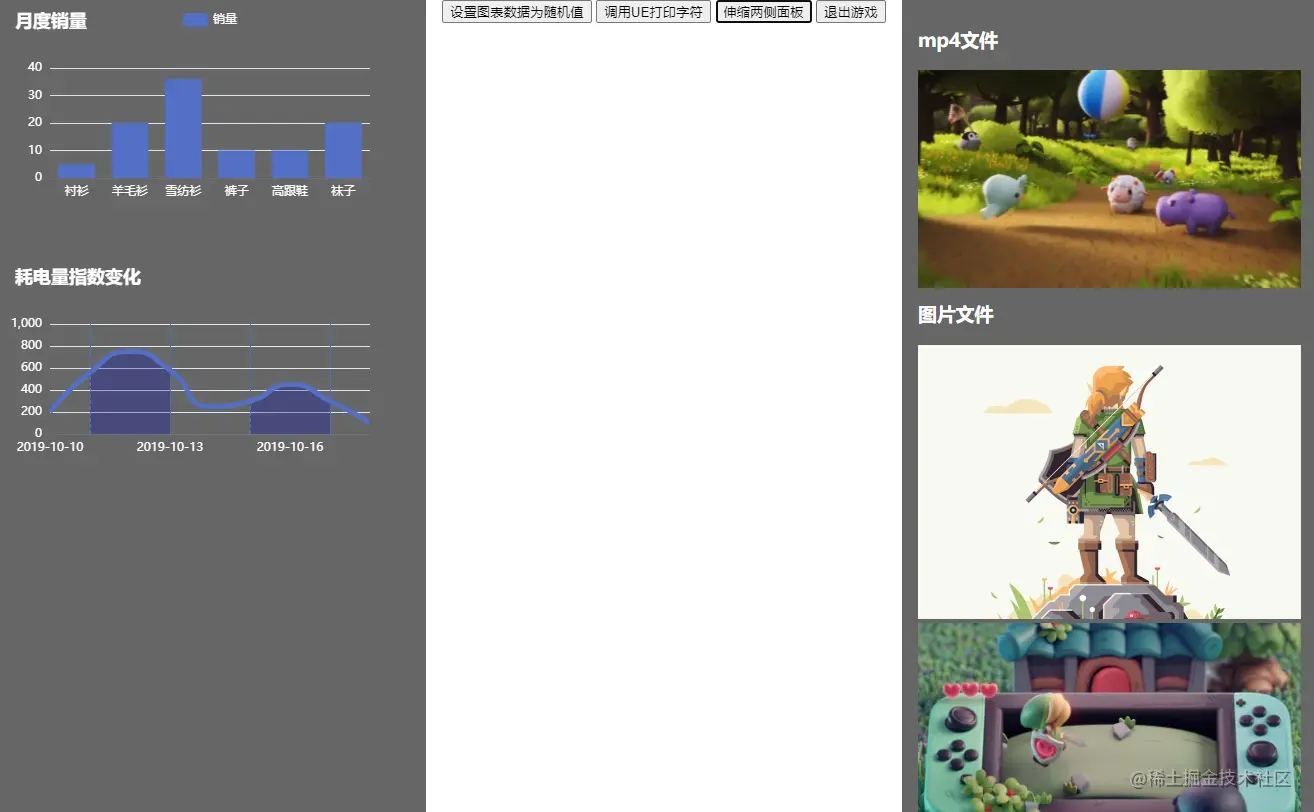Viewport: 1314px width, 812px height.
Task: Click the 衬衫 bar in sales chart
Action: tap(76, 171)
